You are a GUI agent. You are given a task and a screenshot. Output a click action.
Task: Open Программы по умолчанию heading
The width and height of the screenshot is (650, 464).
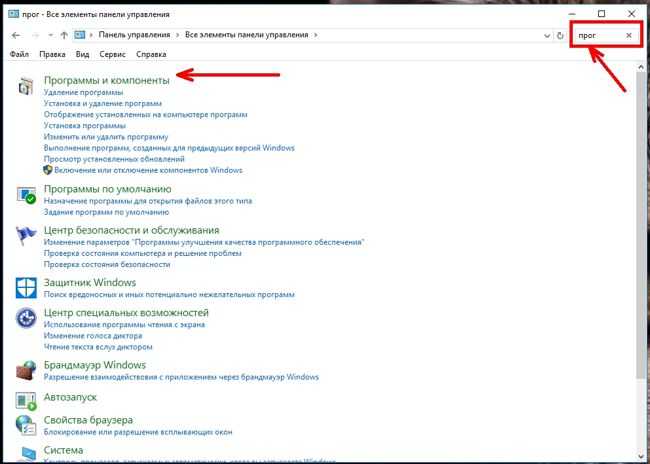(x=107, y=189)
